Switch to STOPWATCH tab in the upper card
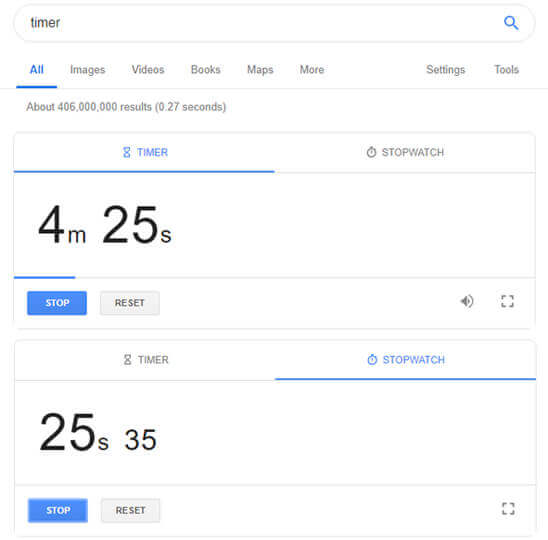 pos(405,153)
